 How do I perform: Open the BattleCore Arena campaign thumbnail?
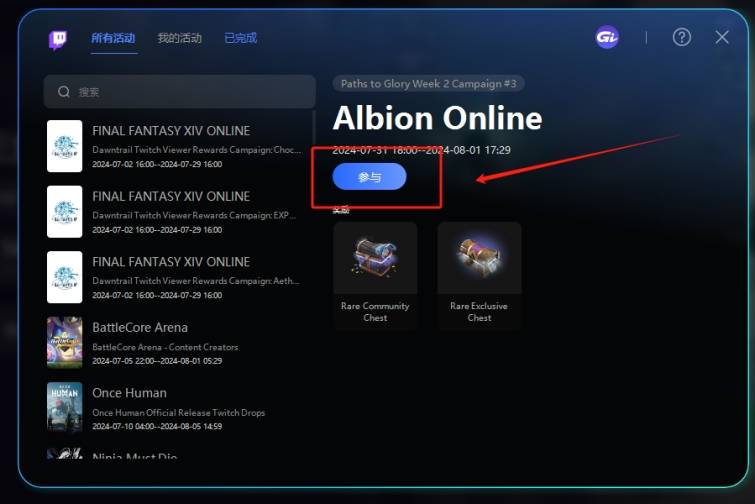tap(65, 342)
